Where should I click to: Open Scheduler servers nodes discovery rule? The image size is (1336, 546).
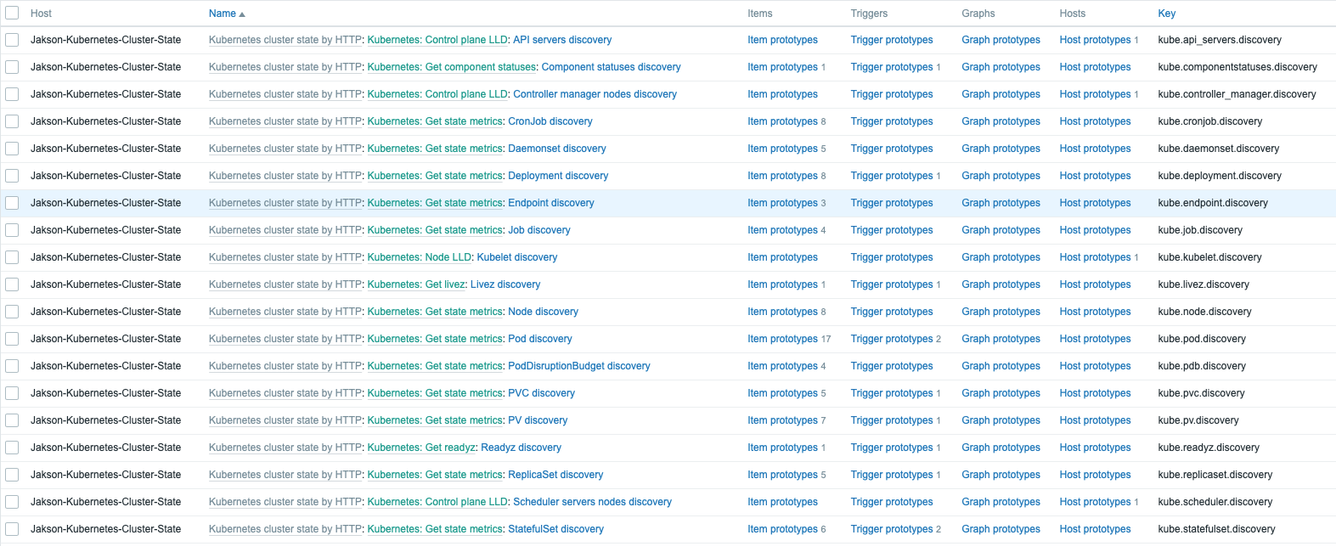click(x=592, y=502)
